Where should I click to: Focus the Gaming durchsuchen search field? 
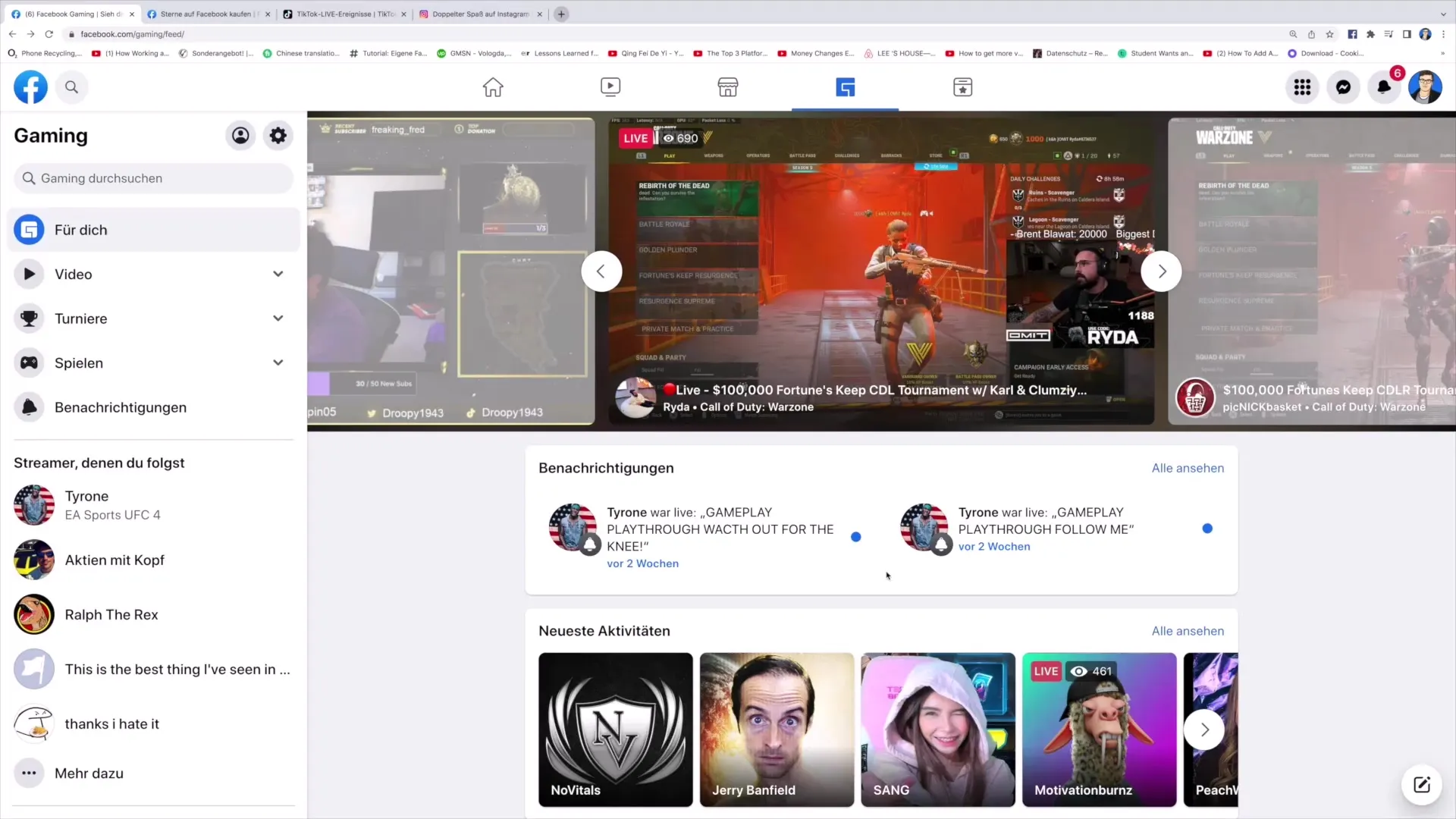[153, 178]
